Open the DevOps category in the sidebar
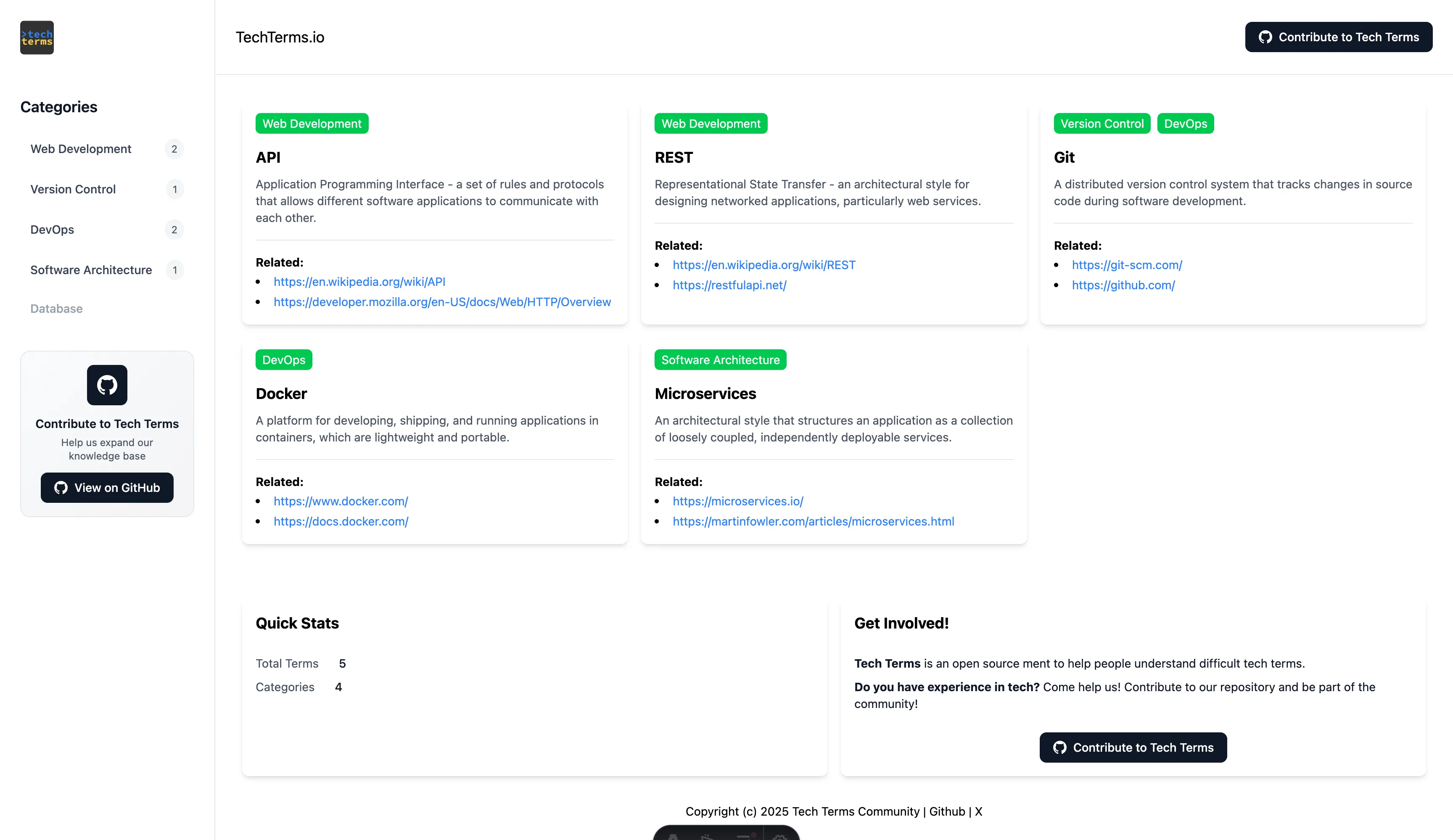This screenshot has width=1453, height=840. [x=52, y=230]
